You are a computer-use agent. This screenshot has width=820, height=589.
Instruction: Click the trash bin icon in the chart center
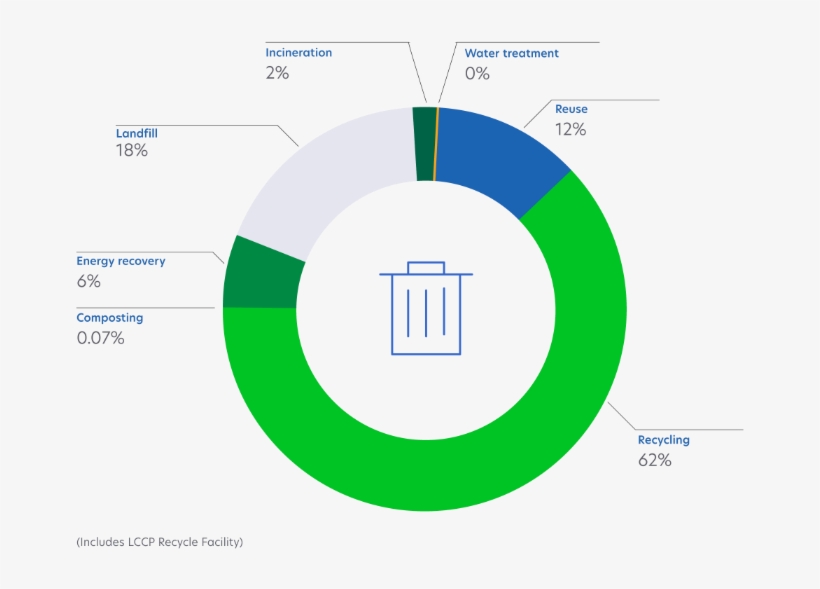(x=424, y=310)
